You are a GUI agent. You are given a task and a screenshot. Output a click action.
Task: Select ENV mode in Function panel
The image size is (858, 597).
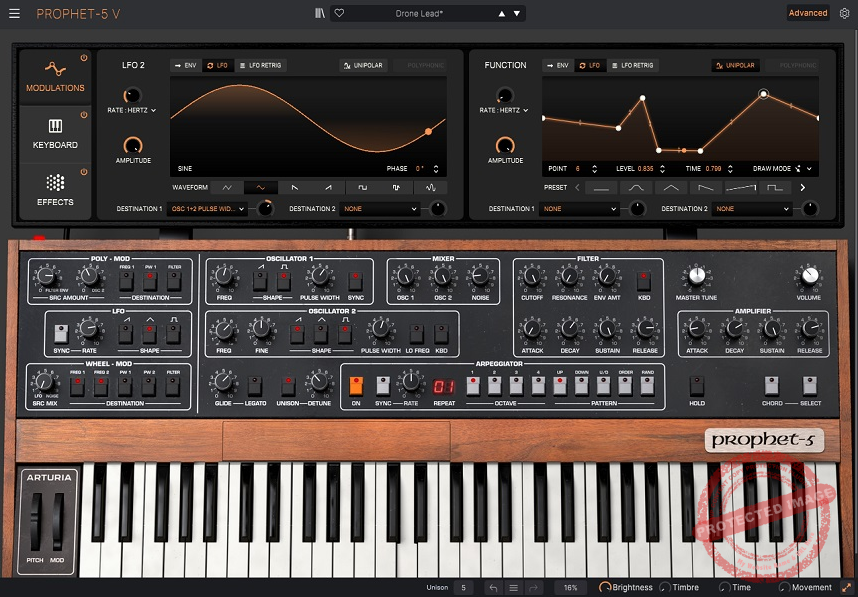(558, 65)
